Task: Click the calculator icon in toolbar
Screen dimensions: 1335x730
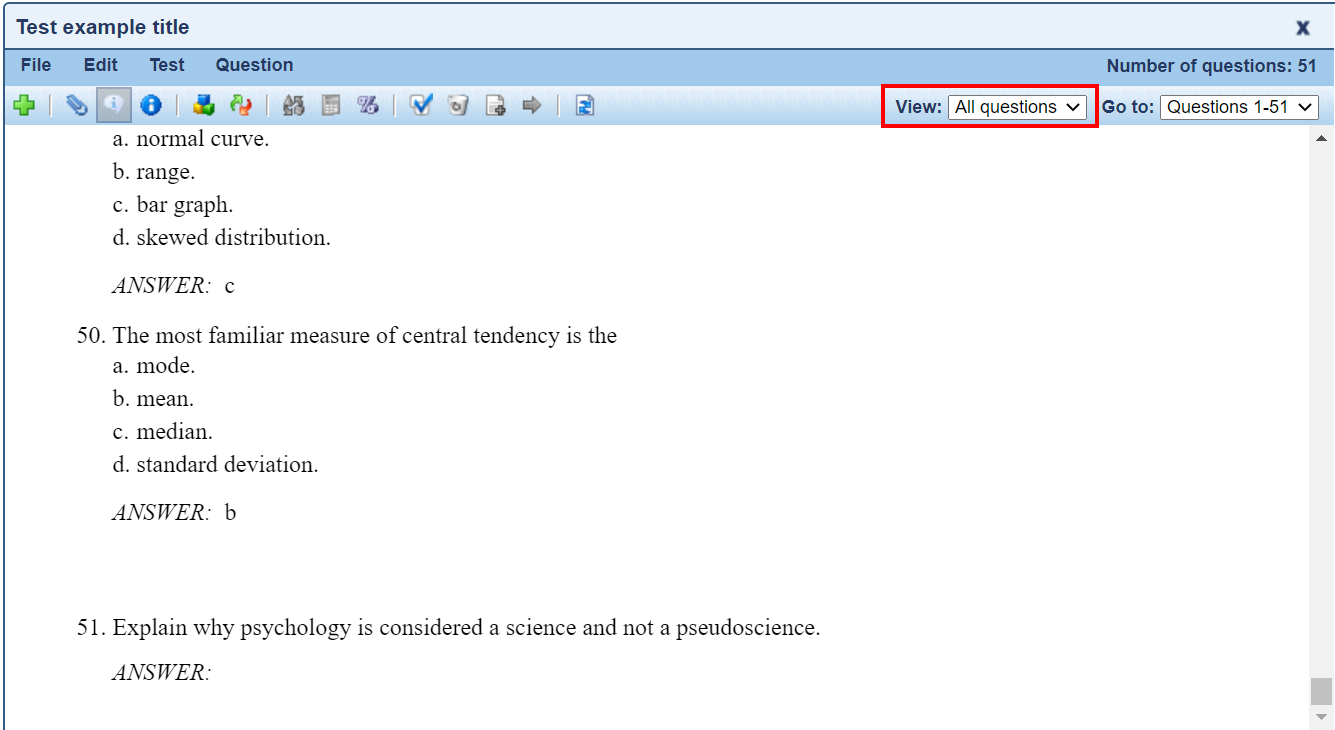Action: tap(331, 105)
